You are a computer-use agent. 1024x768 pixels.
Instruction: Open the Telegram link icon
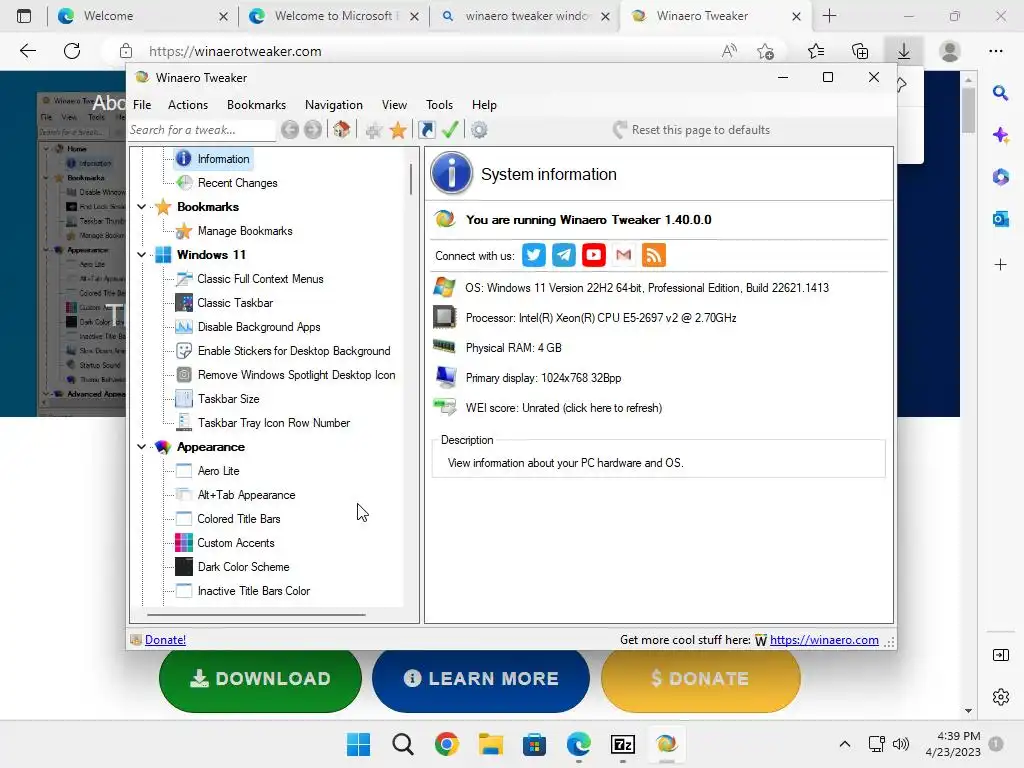click(564, 255)
